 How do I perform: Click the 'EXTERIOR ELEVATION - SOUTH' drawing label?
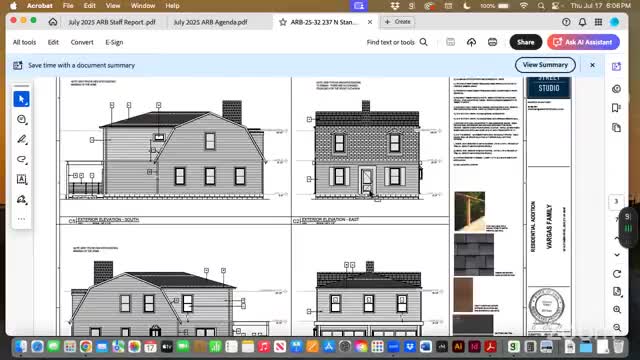click(108, 220)
